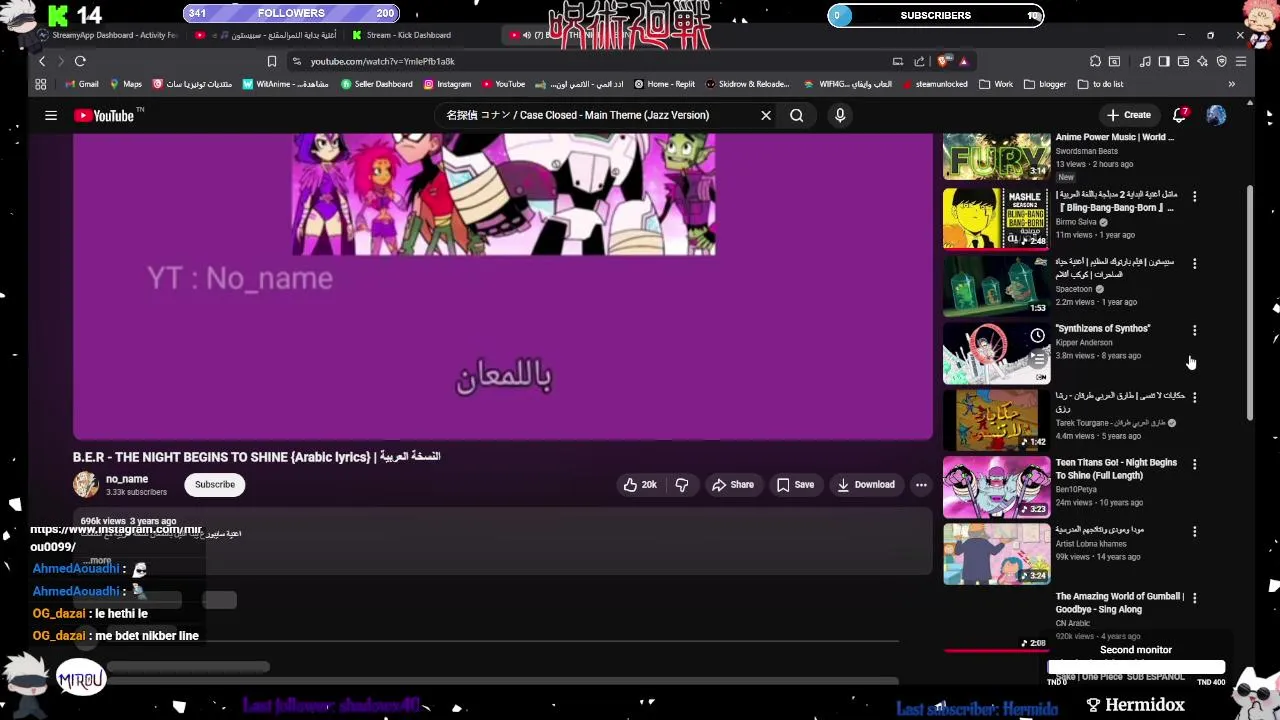Open options for Bling-Bang-Bang-Born video
Image resolution: width=1280 pixels, height=720 pixels.
[x=1194, y=197]
